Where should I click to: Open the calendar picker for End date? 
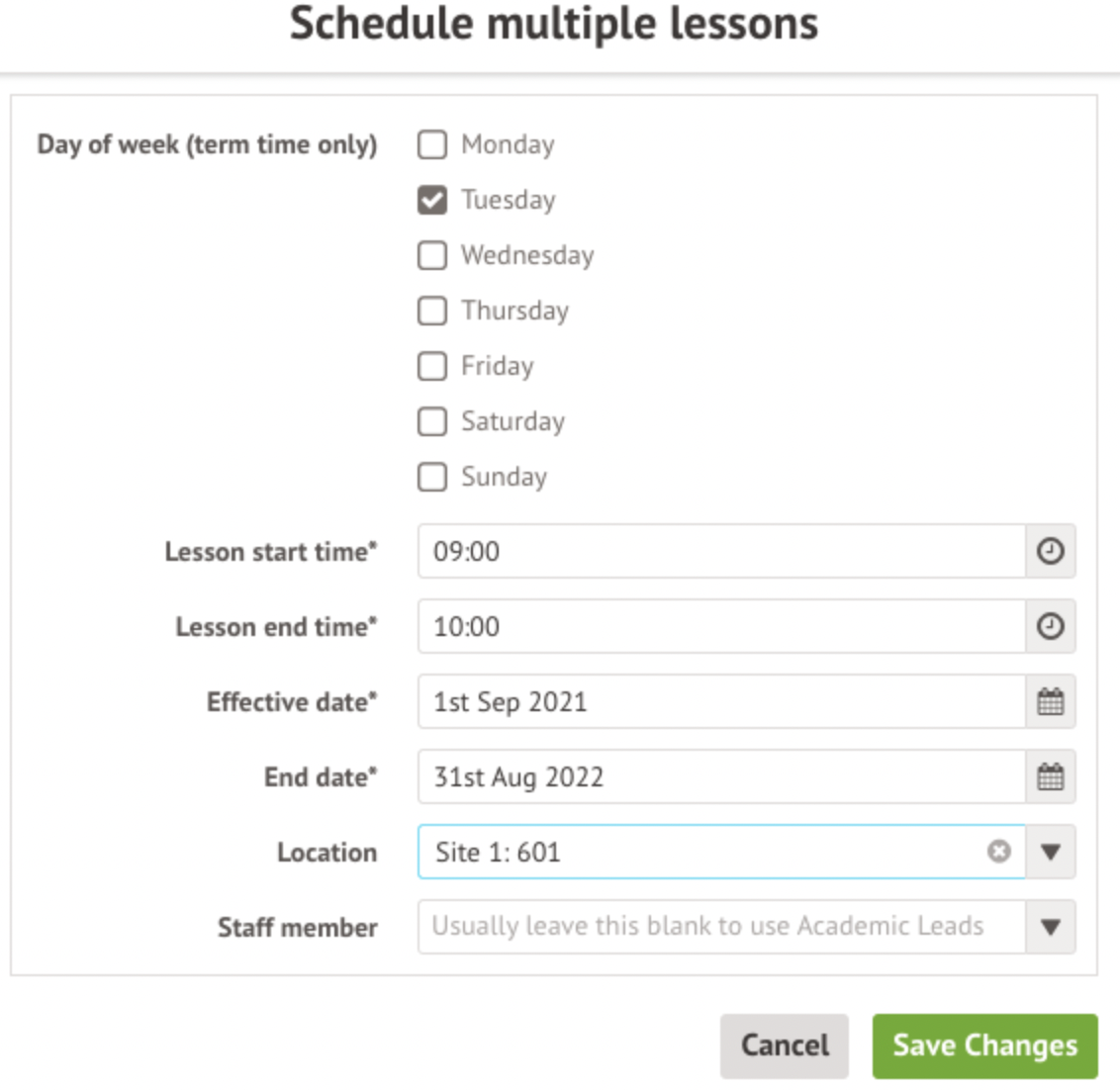[1050, 777]
